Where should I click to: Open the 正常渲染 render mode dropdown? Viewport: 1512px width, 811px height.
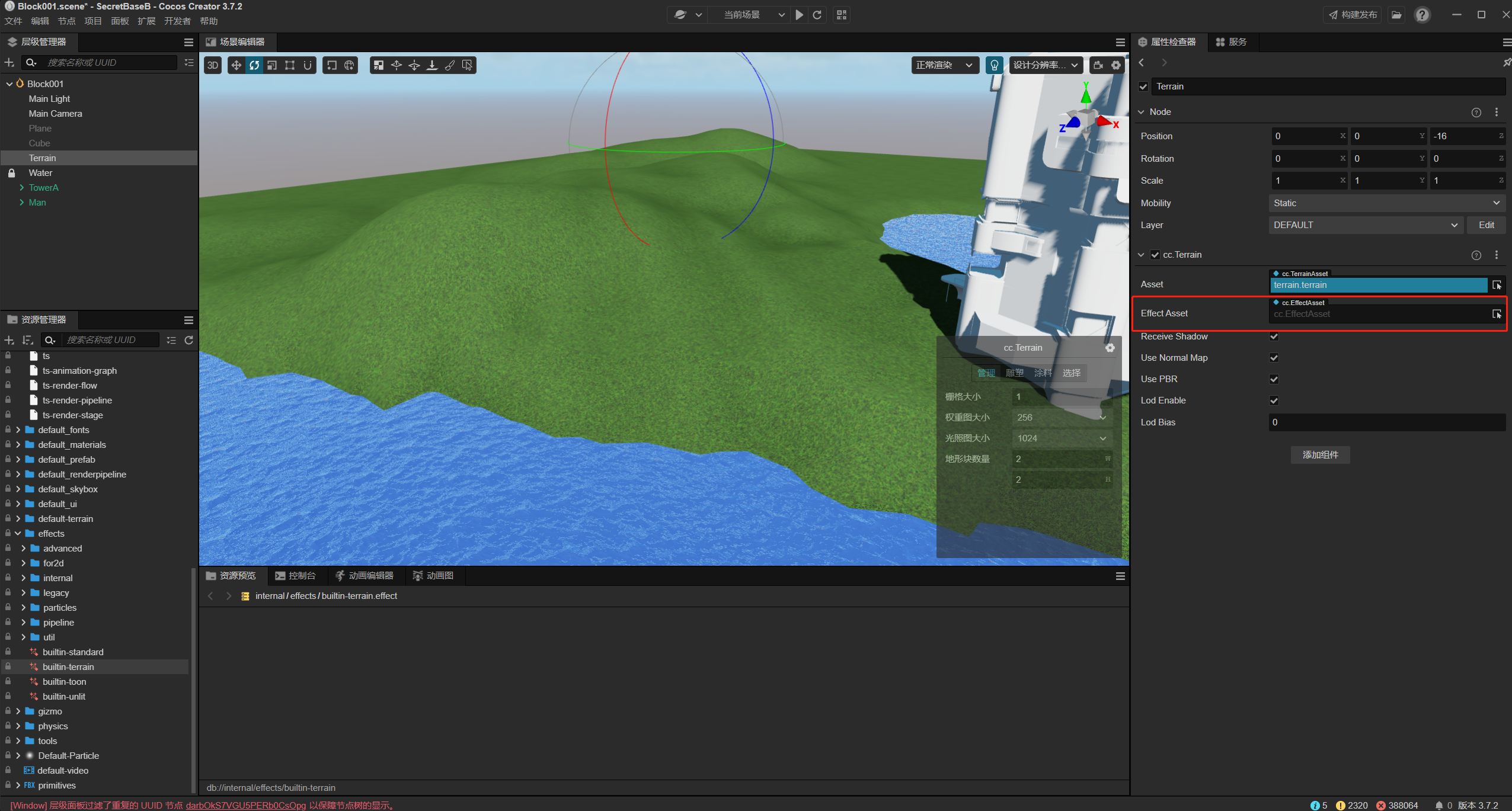point(945,65)
